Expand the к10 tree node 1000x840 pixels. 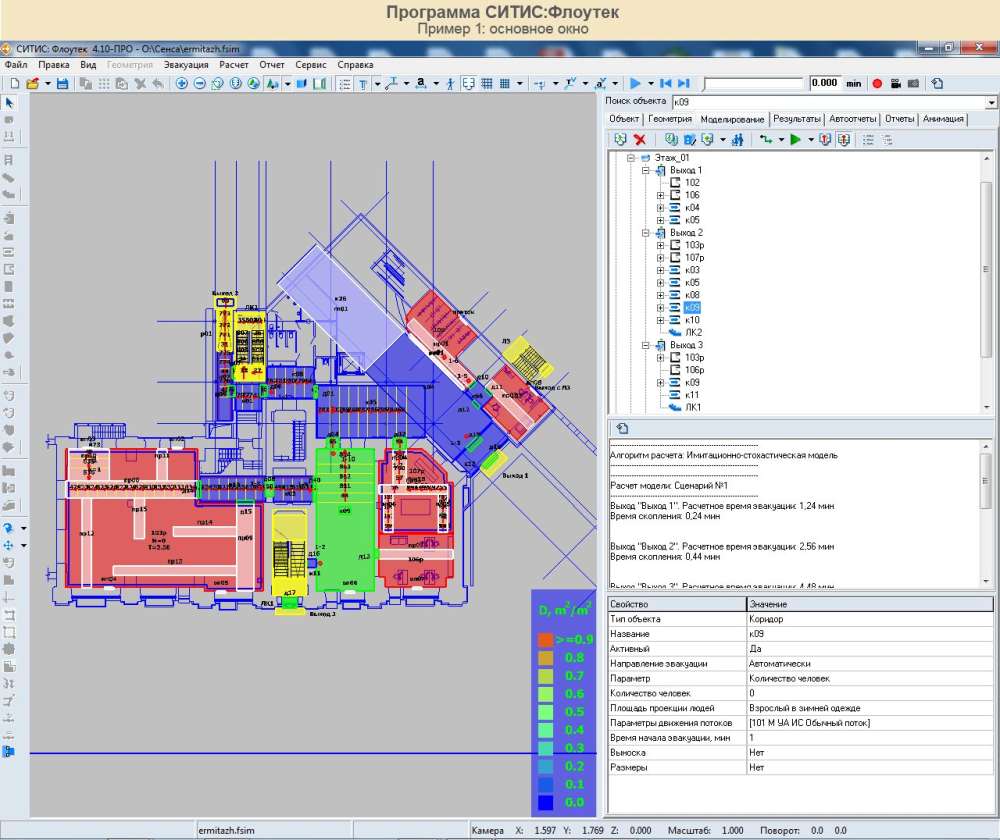661,320
